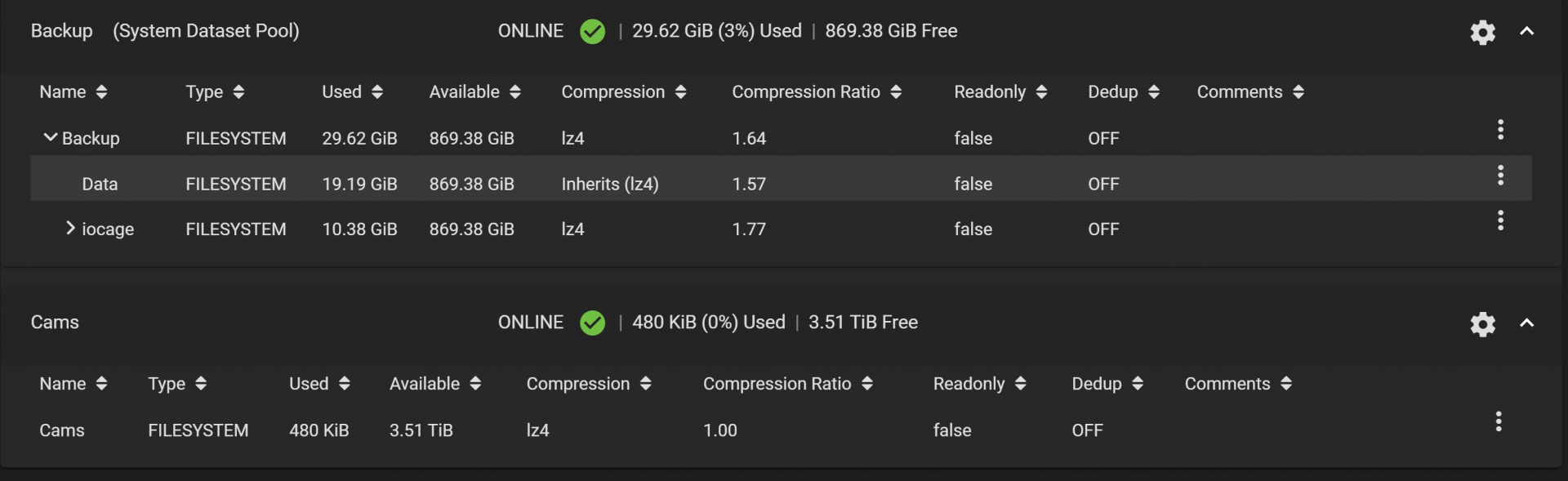Viewport: 1568px width, 481px height.
Task: Open actions menu for Cams dataset
Action: pos(1498,421)
